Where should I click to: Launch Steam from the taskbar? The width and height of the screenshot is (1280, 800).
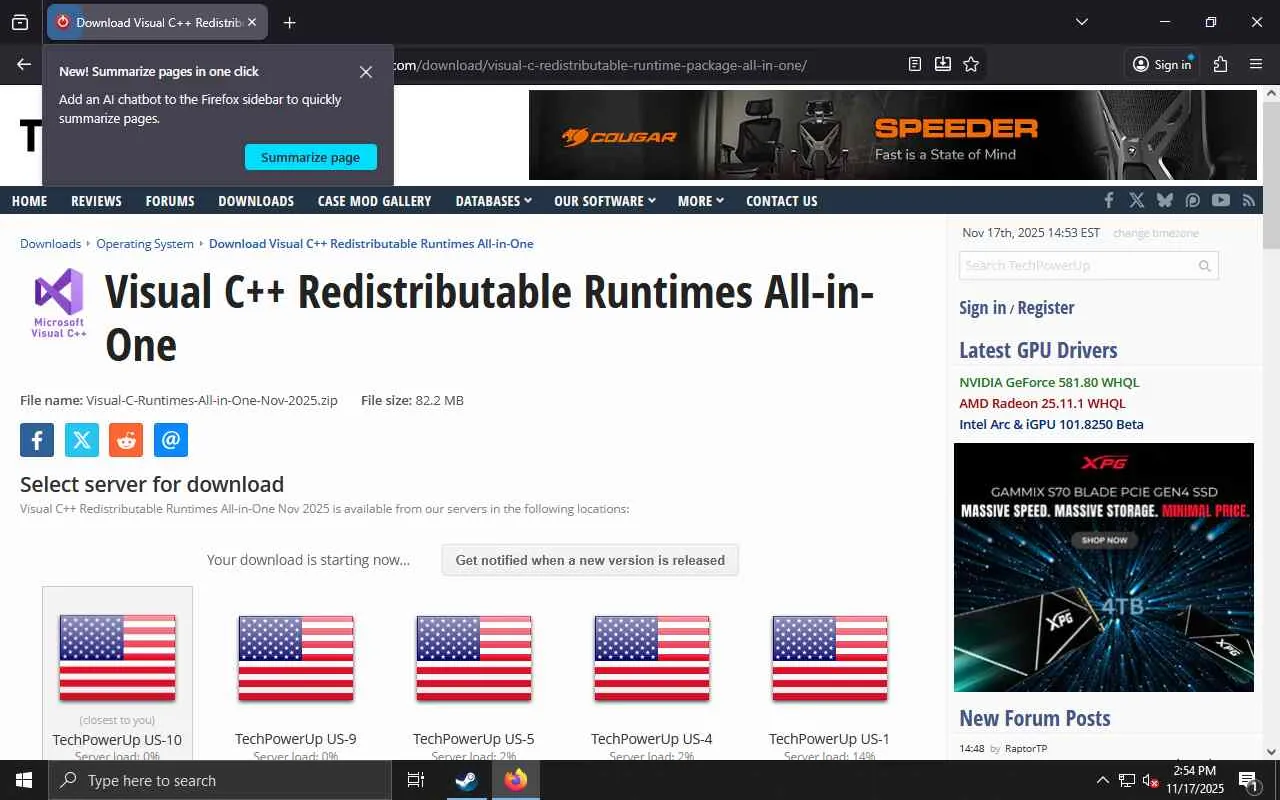click(466, 780)
